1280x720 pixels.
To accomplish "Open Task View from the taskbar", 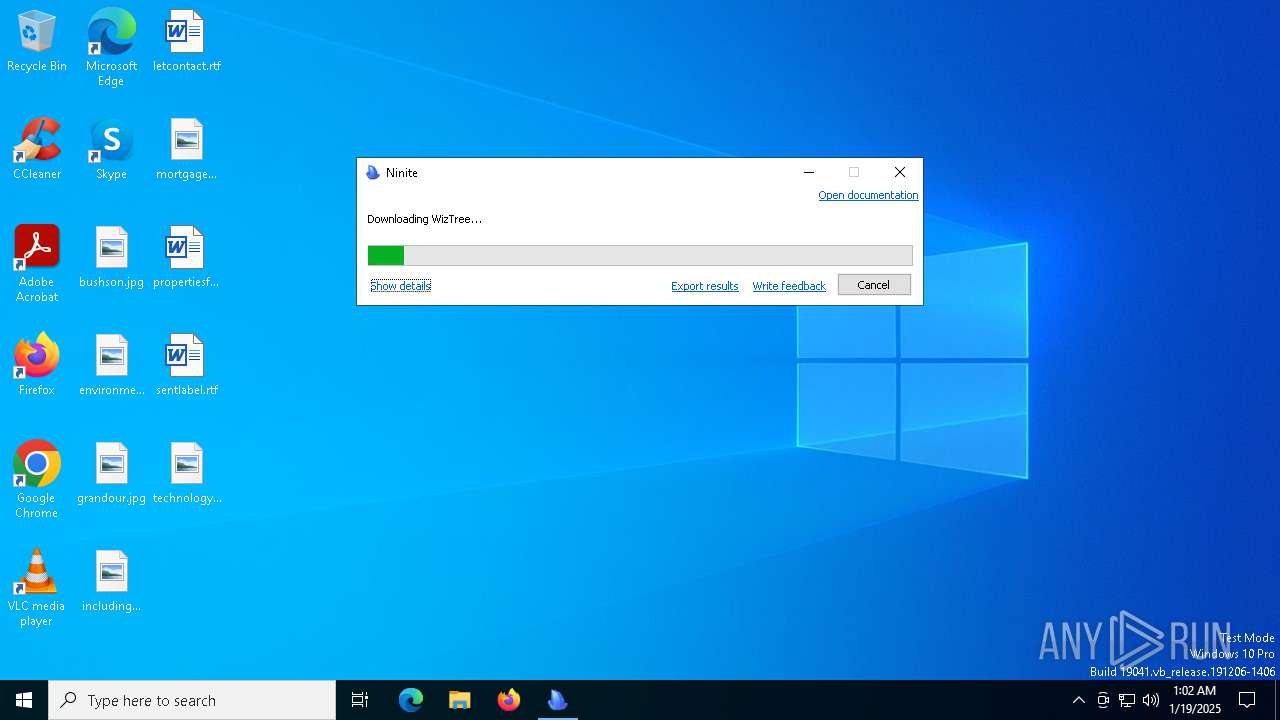I will 360,700.
